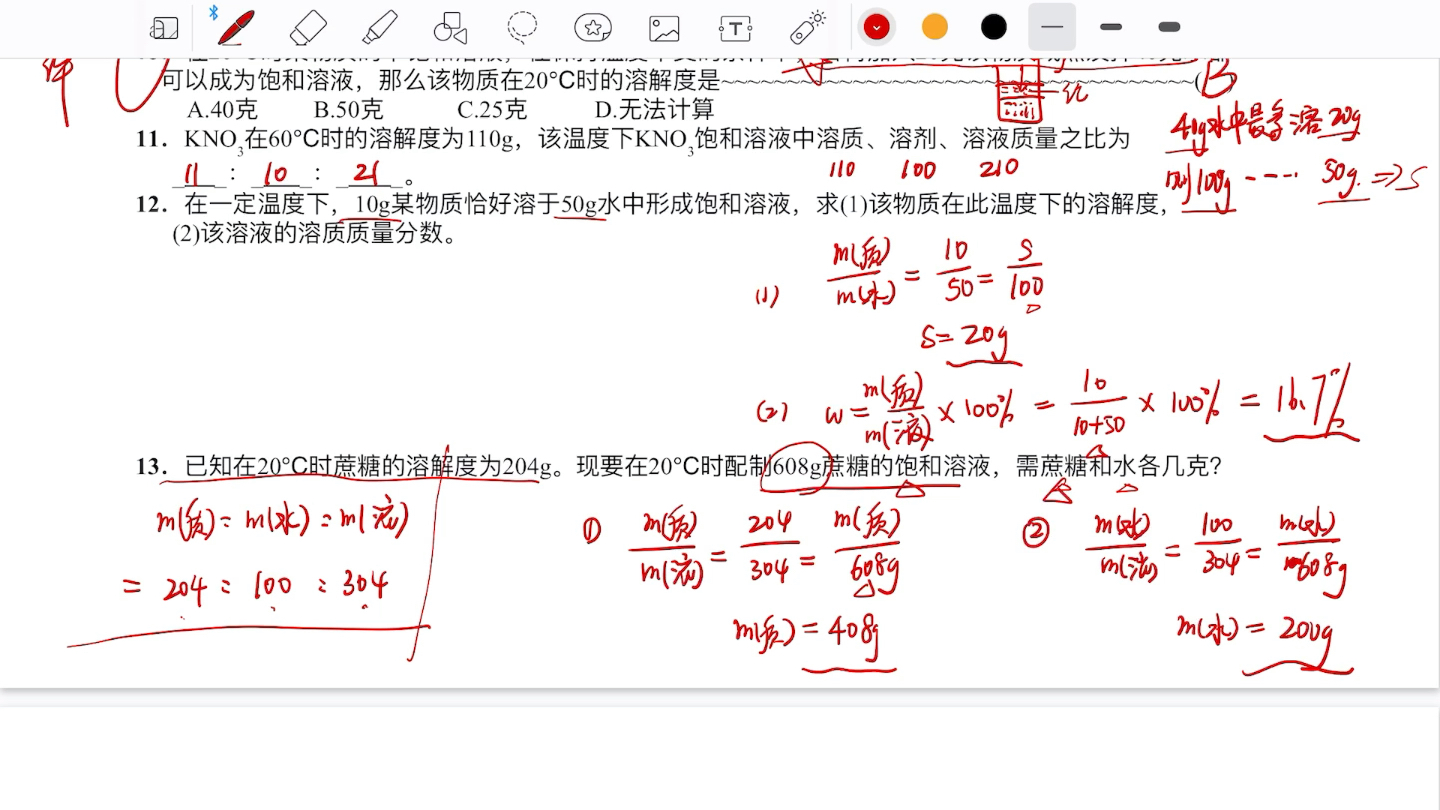Image resolution: width=1440 pixels, height=810 pixels.
Task: Click answer option B.50克
Action: click(x=348, y=109)
